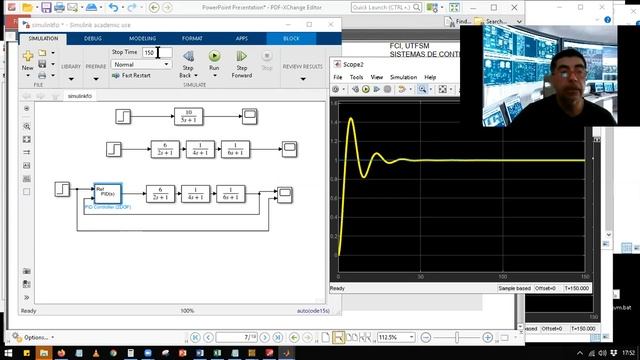Click the Open folder icon in Simulink File group
The height and width of the screenshot is (360, 640).
coord(42,53)
